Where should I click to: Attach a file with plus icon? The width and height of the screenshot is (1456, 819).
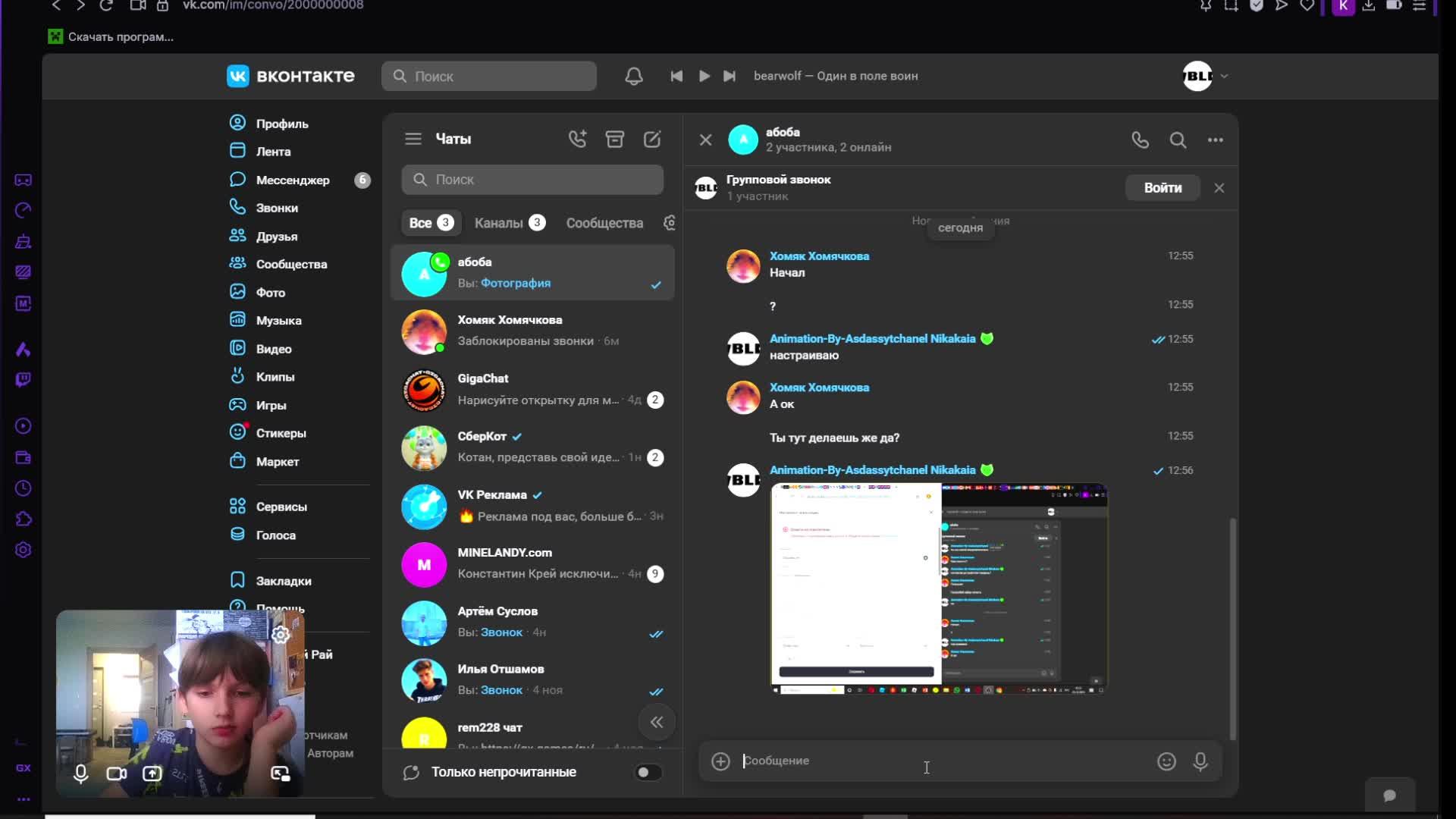[720, 761]
